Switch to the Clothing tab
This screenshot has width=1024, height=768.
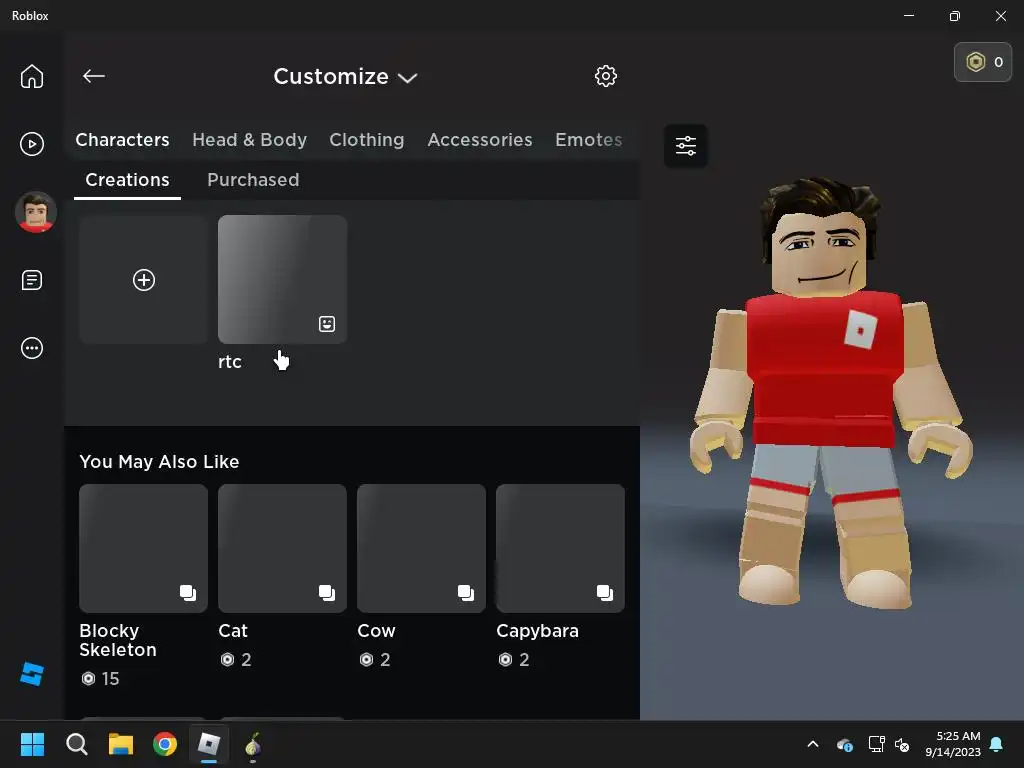point(366,140)
